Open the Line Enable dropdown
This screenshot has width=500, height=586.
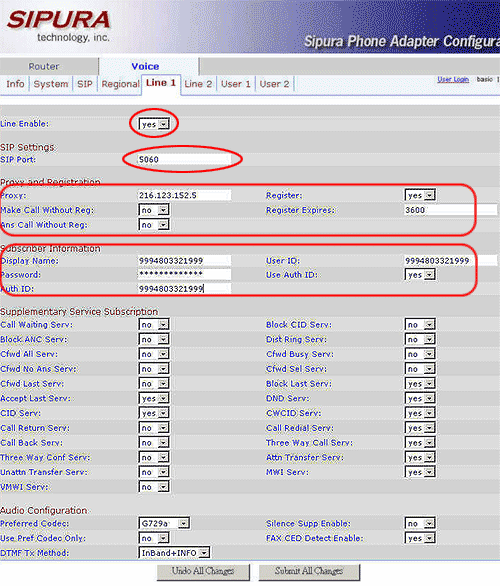pyautogui.click(x=154, y=124)
